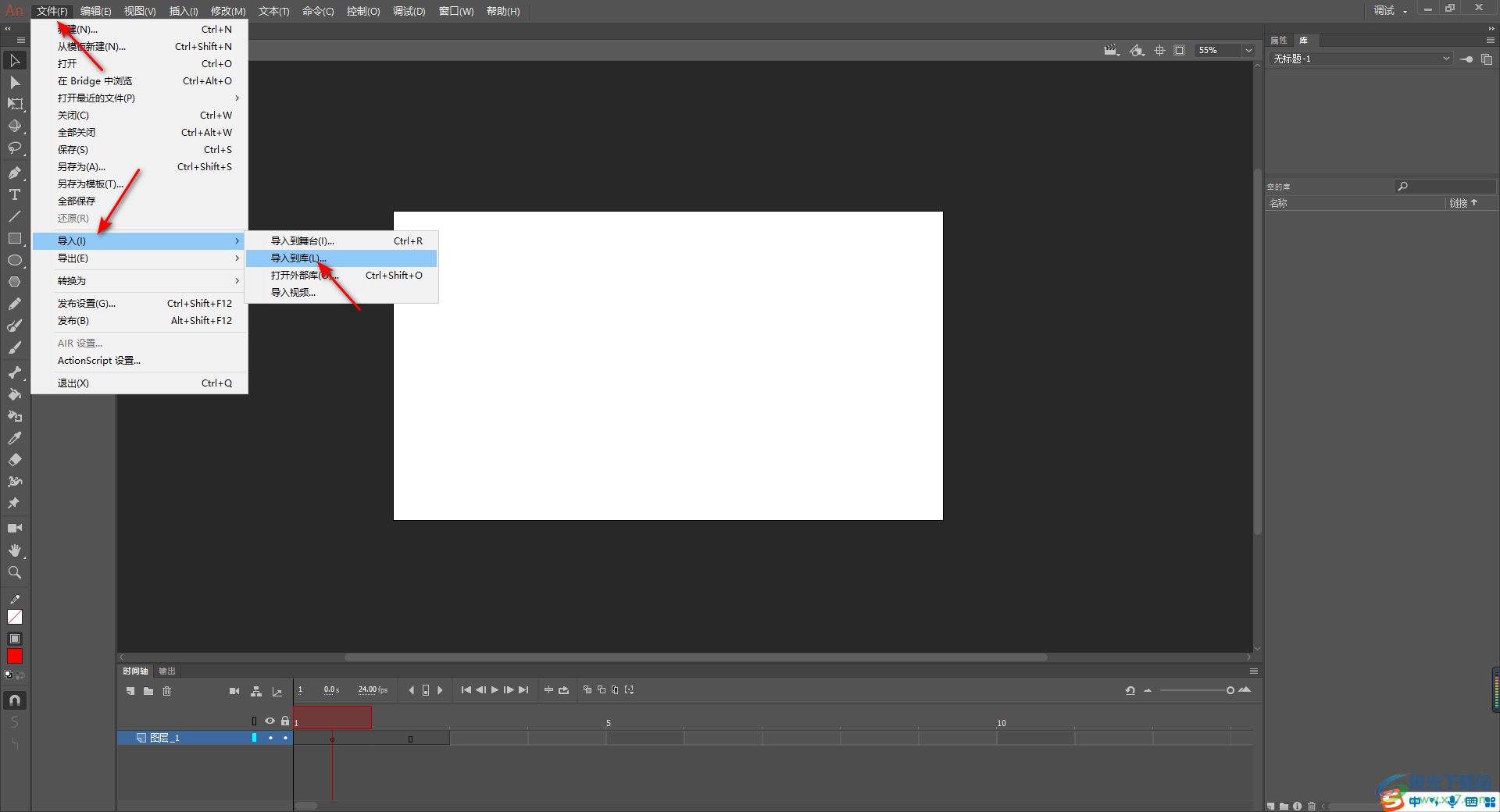This screenshot has width=1500, height=812.
Task: Expand 打开最近的文件(P) submenu
Action: tap(141, 98)
